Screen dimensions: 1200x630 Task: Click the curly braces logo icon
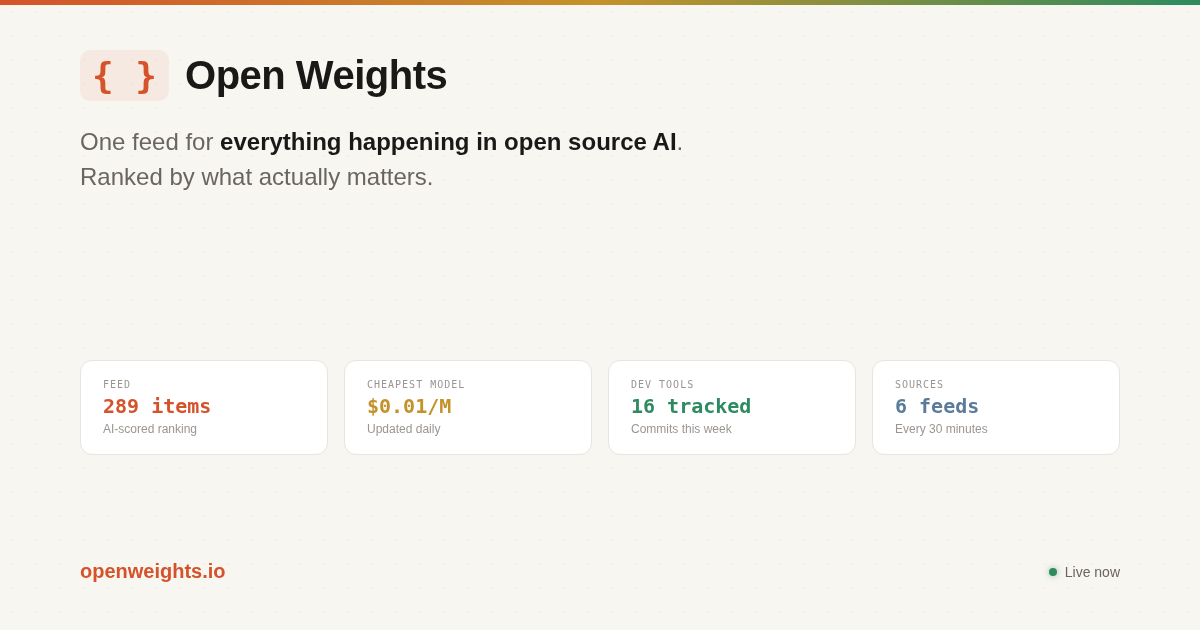124,76
